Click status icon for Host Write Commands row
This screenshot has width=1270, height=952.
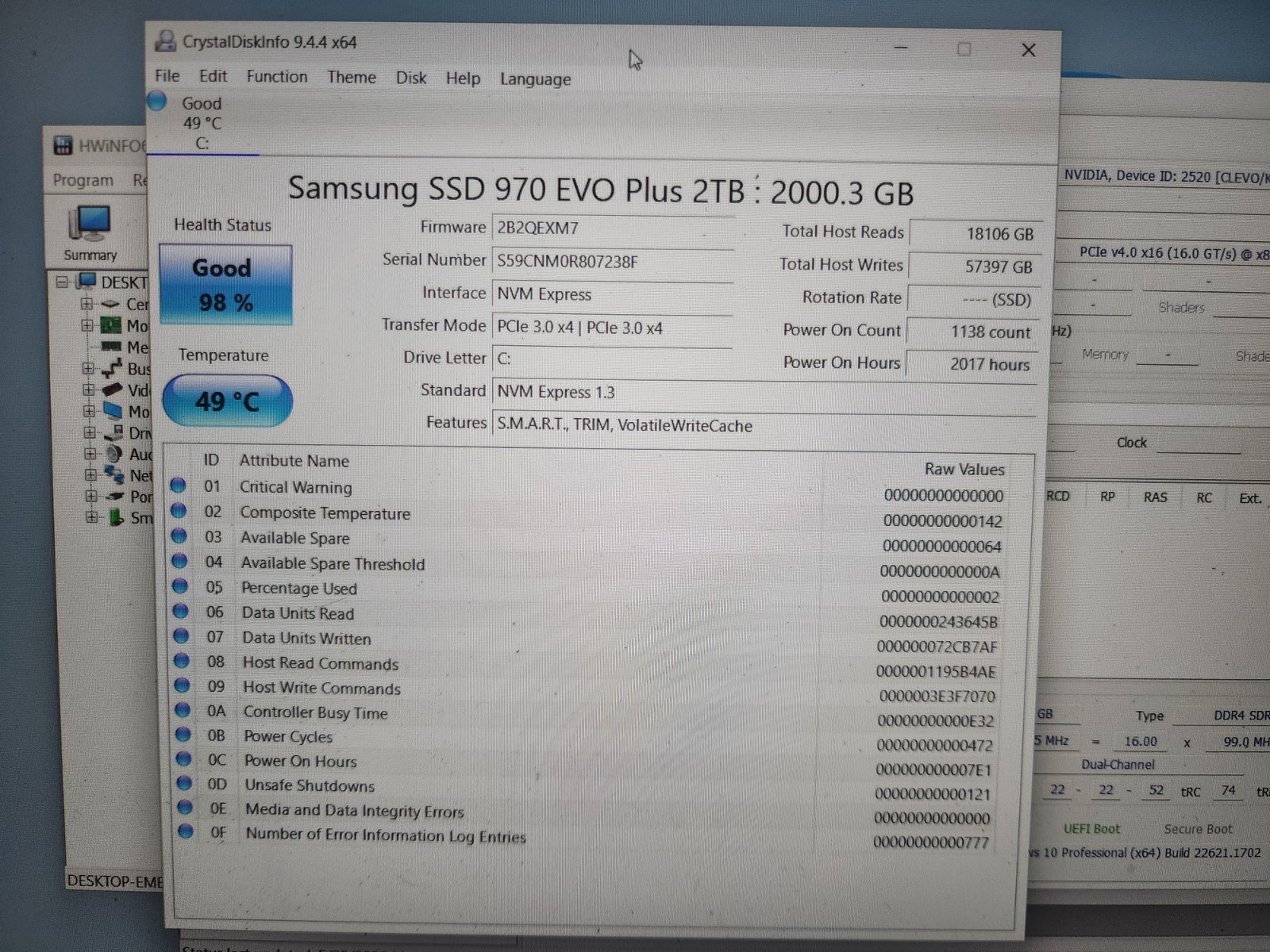click(182, 685)
